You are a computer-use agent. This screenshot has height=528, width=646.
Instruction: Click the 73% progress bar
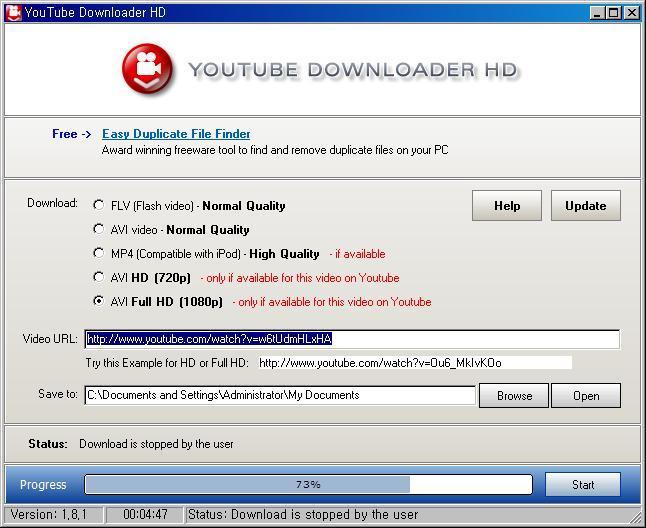(x=308, y=485)
